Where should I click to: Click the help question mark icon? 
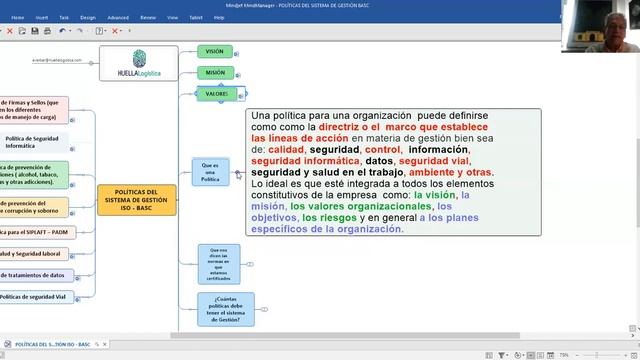[99, 31]
